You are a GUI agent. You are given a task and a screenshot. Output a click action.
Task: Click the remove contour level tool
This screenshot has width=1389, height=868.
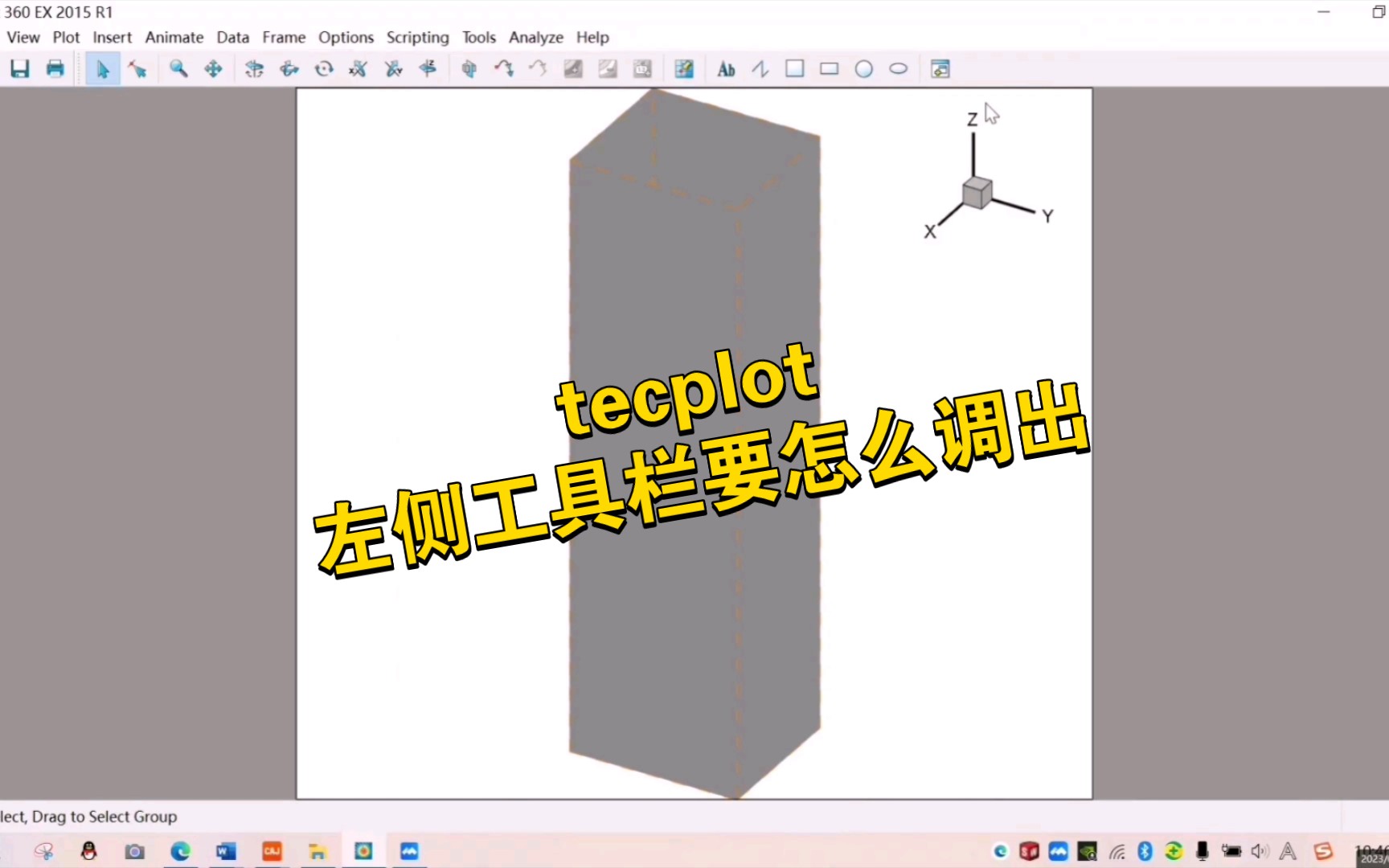click(608, 69)
